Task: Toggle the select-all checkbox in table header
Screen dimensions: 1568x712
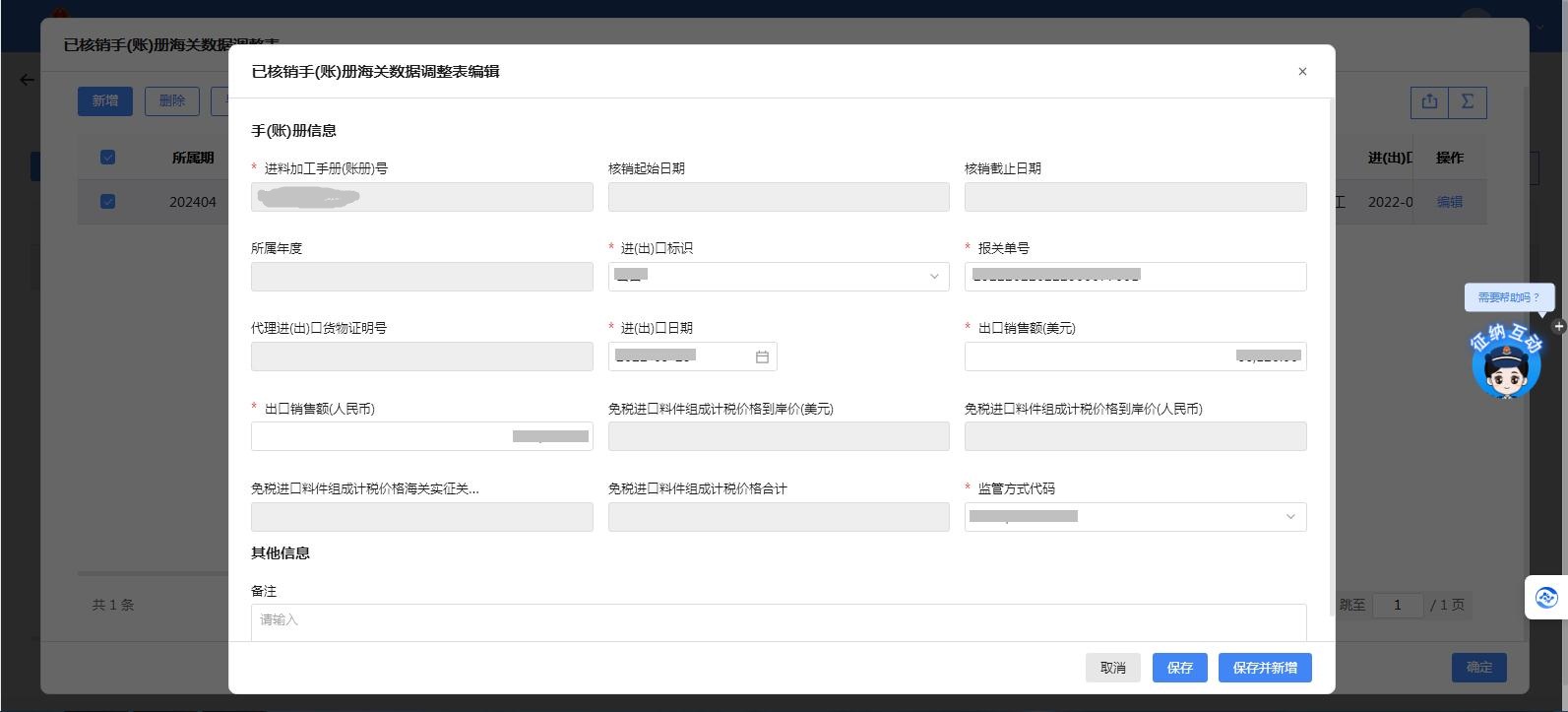Action: coord(108,158)
